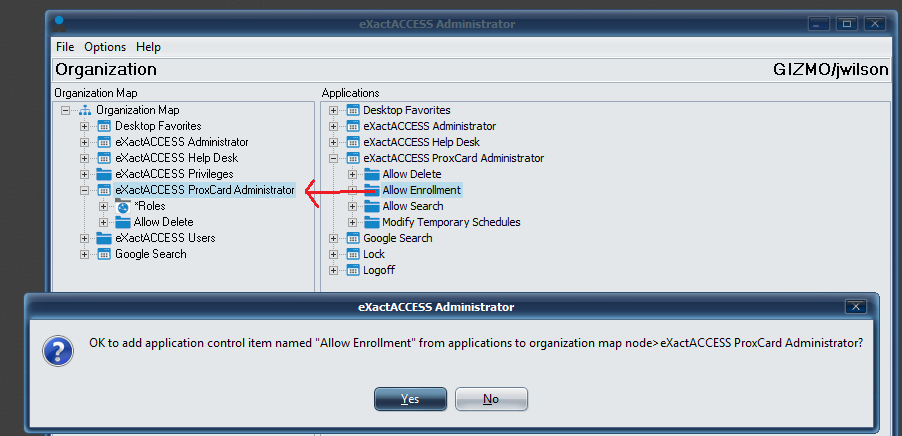Expand Logoff in Applications tree
This screenshot has width=902, height=436.
[x=333, y=270]
